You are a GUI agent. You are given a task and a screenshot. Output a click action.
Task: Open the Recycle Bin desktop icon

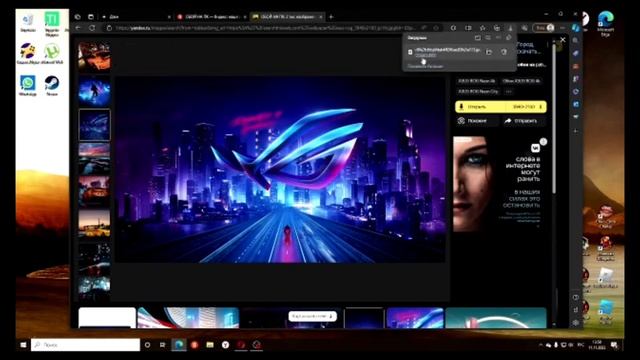(28, 22)
